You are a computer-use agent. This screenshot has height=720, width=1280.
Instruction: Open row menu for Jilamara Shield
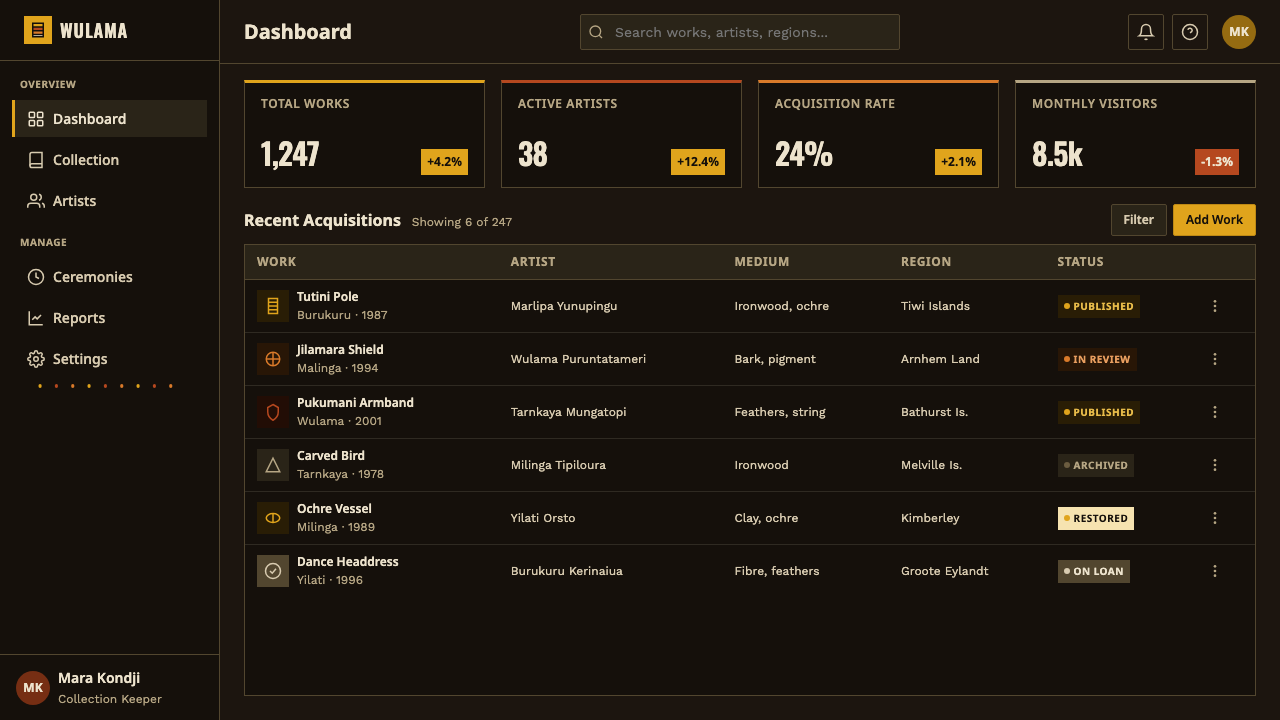tap(1215, 359)
